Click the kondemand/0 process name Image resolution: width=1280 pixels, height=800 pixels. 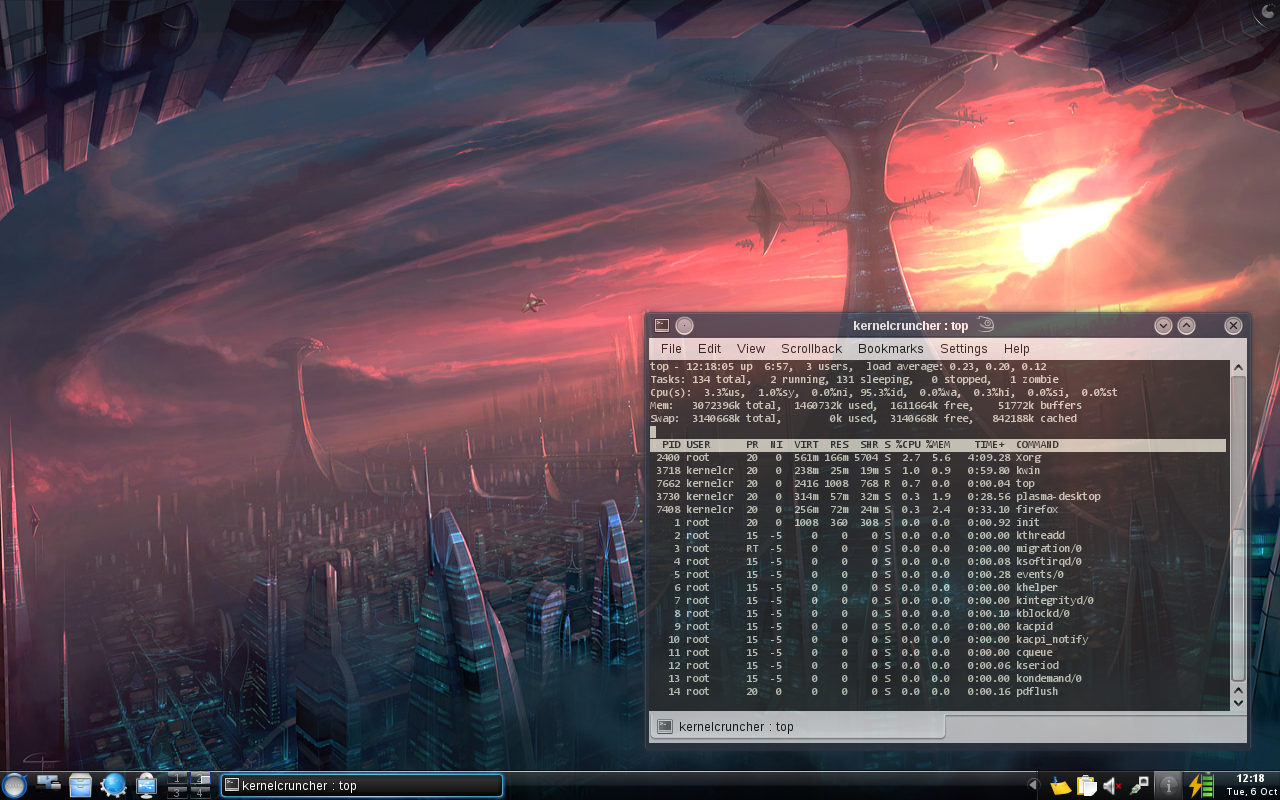(1049, 679)
